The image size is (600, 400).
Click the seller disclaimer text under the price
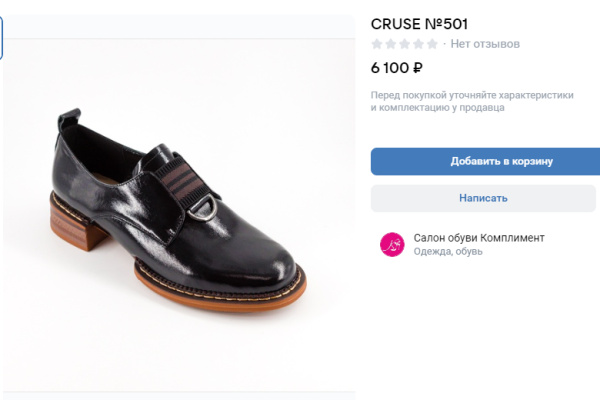[472, 101]
